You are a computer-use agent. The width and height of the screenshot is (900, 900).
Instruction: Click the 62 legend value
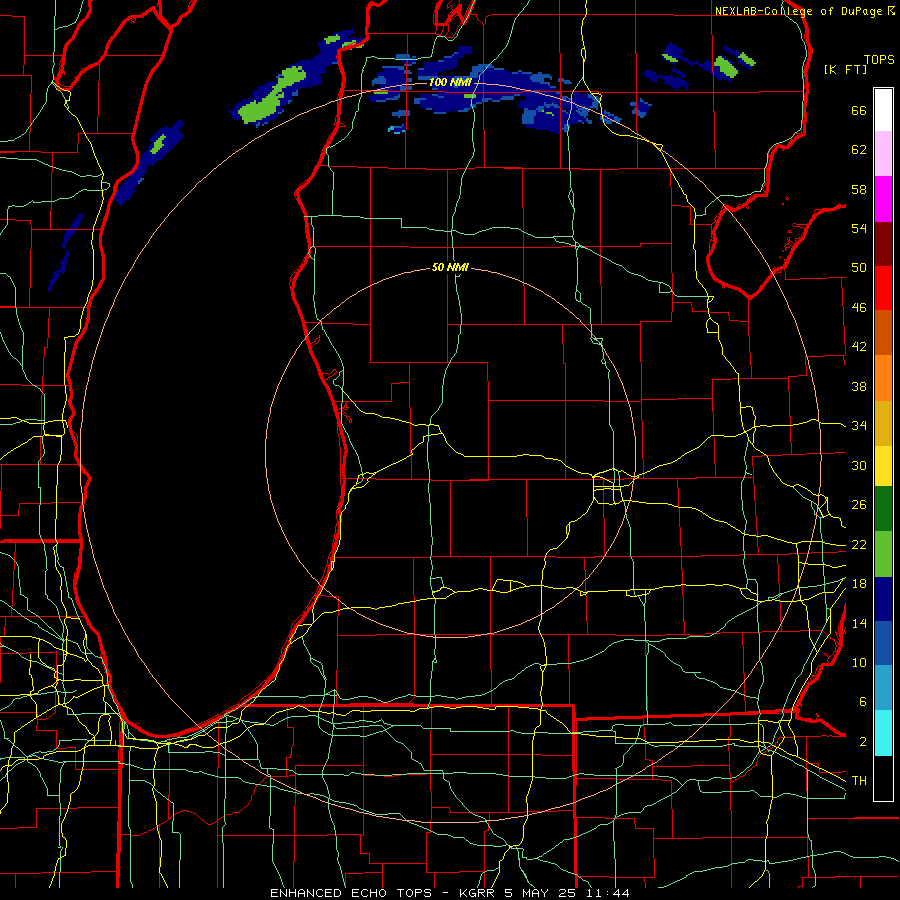click(859, 150)
